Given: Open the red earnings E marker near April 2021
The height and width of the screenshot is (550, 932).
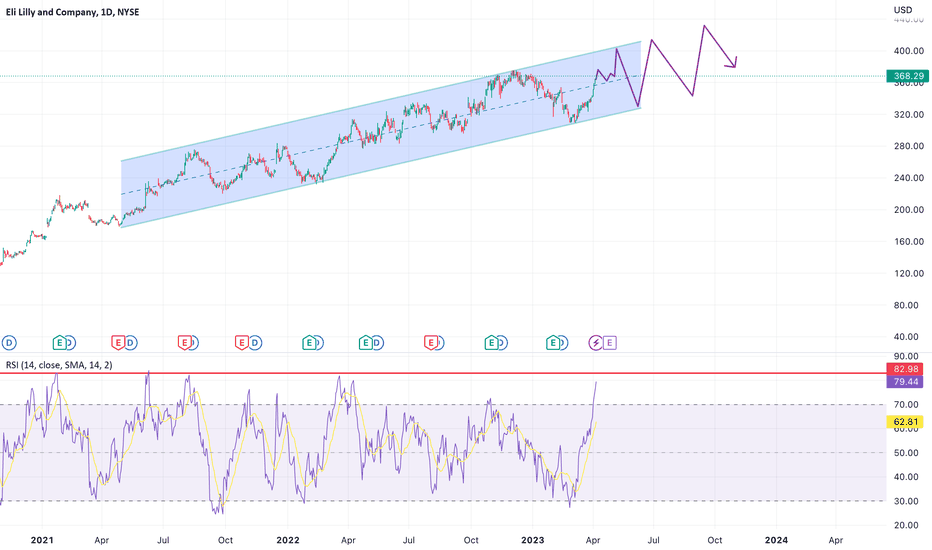Looking at the screenshot, I should coord(118,342).
